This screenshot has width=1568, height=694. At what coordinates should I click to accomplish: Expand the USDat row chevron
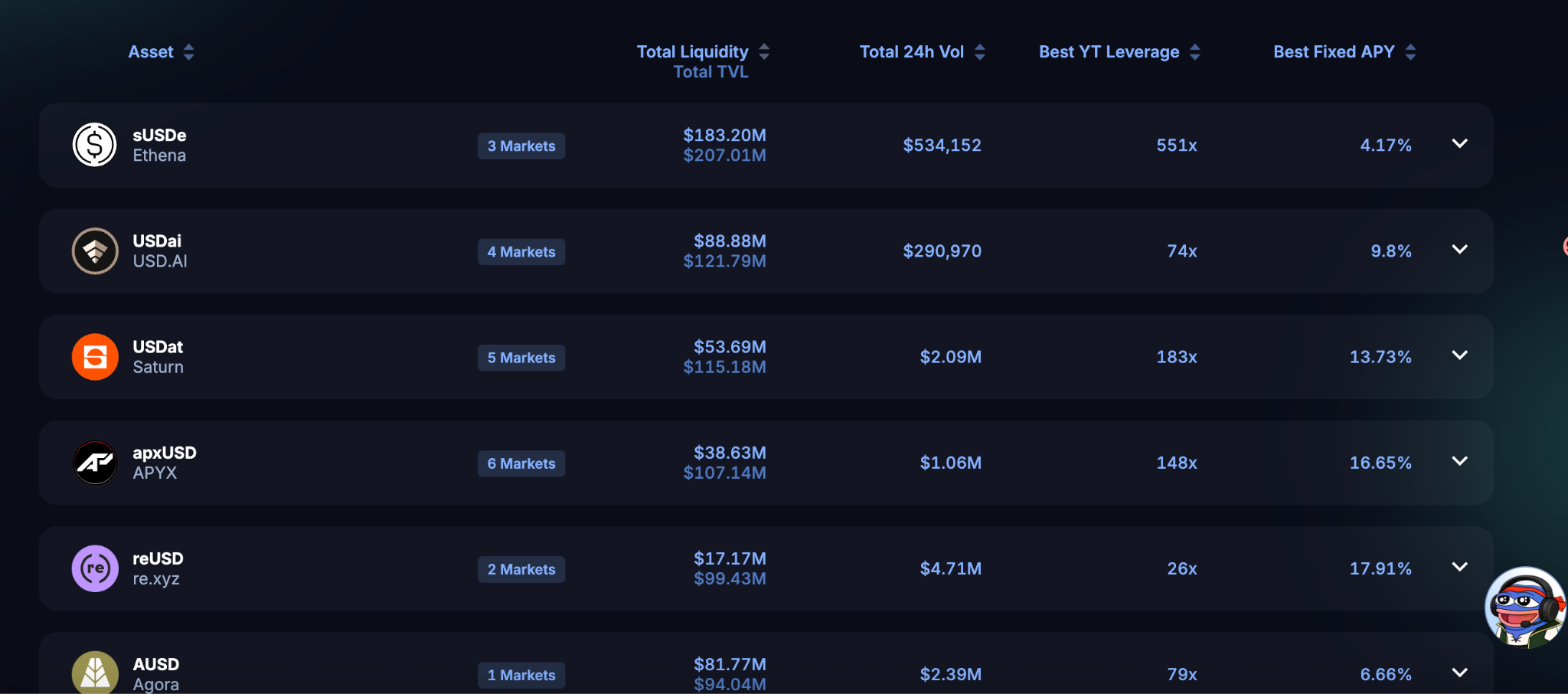(x=1460, y=355)
